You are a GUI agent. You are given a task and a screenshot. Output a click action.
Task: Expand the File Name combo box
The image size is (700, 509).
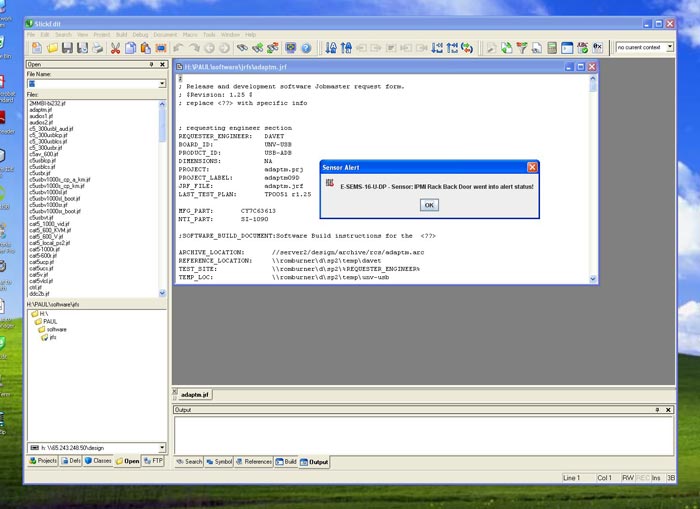161,84
